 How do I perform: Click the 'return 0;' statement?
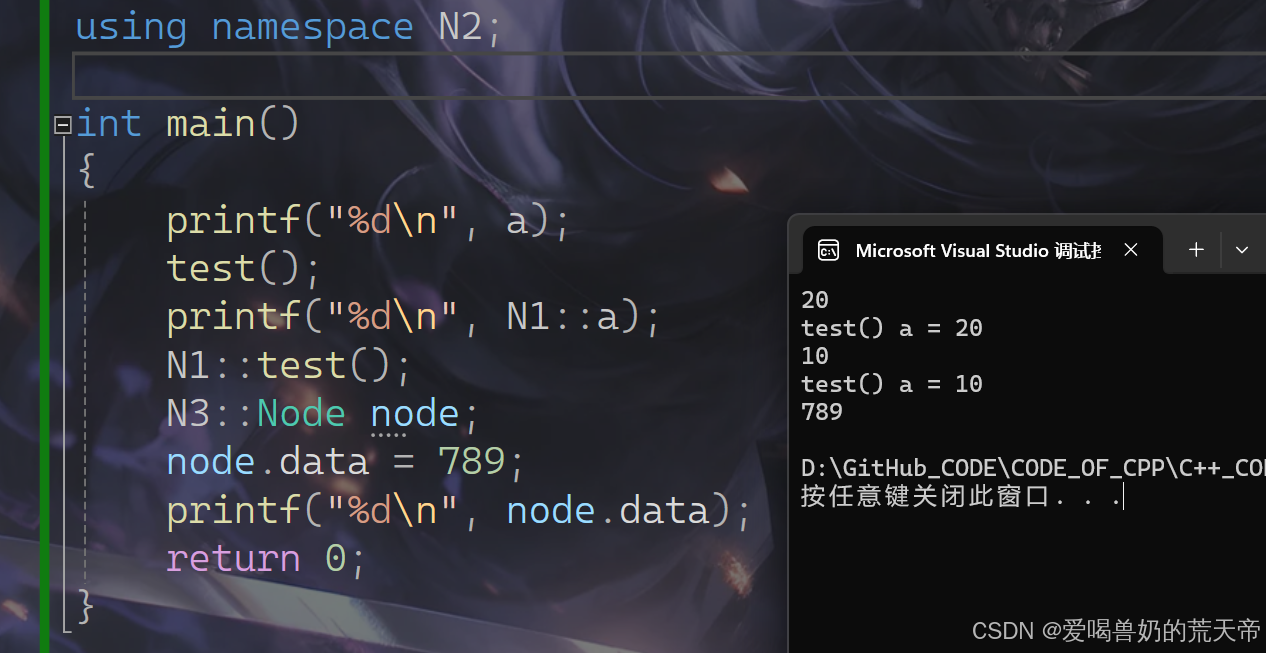point(266,558)
